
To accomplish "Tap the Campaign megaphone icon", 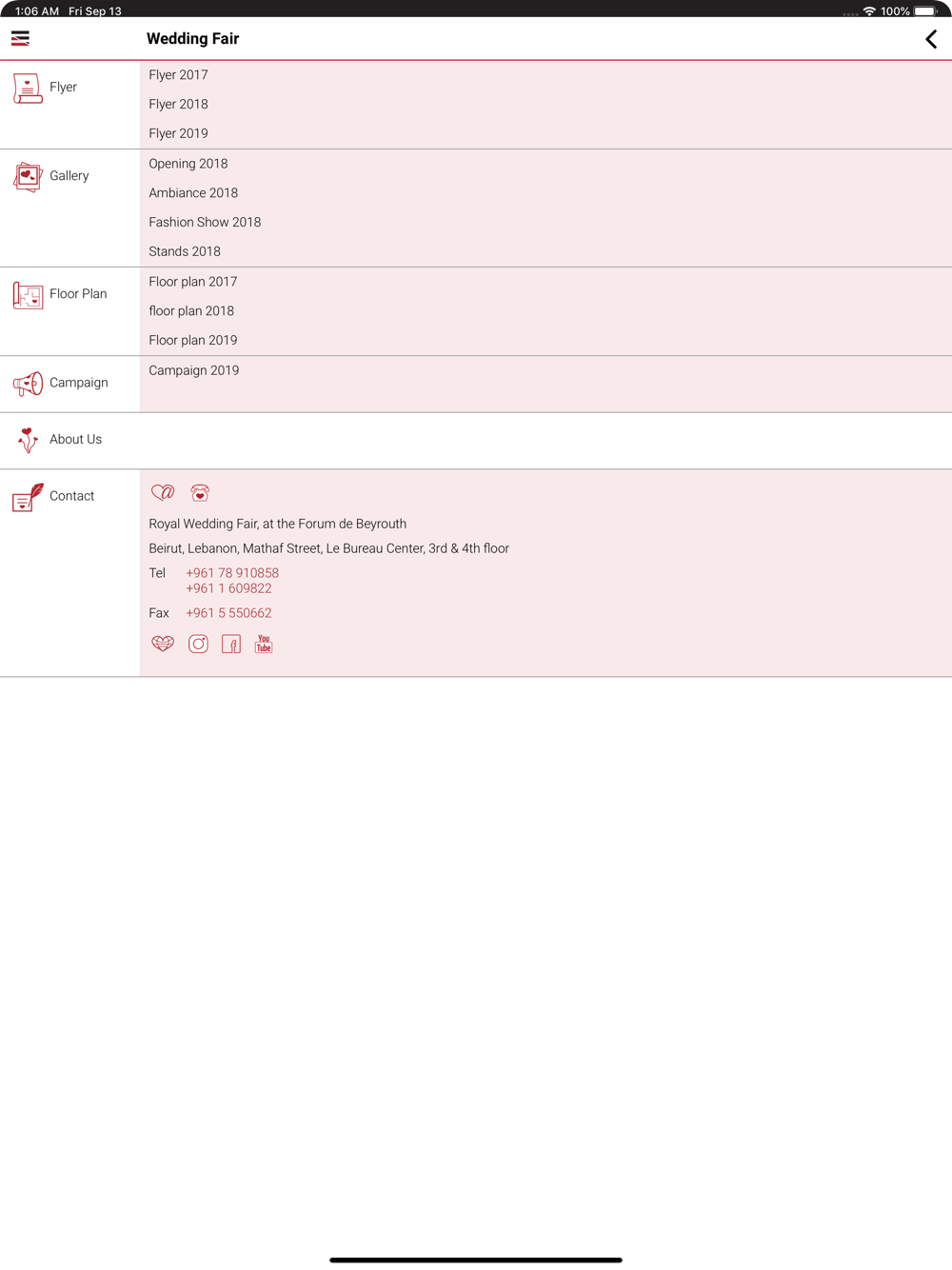I will (28, 383).
